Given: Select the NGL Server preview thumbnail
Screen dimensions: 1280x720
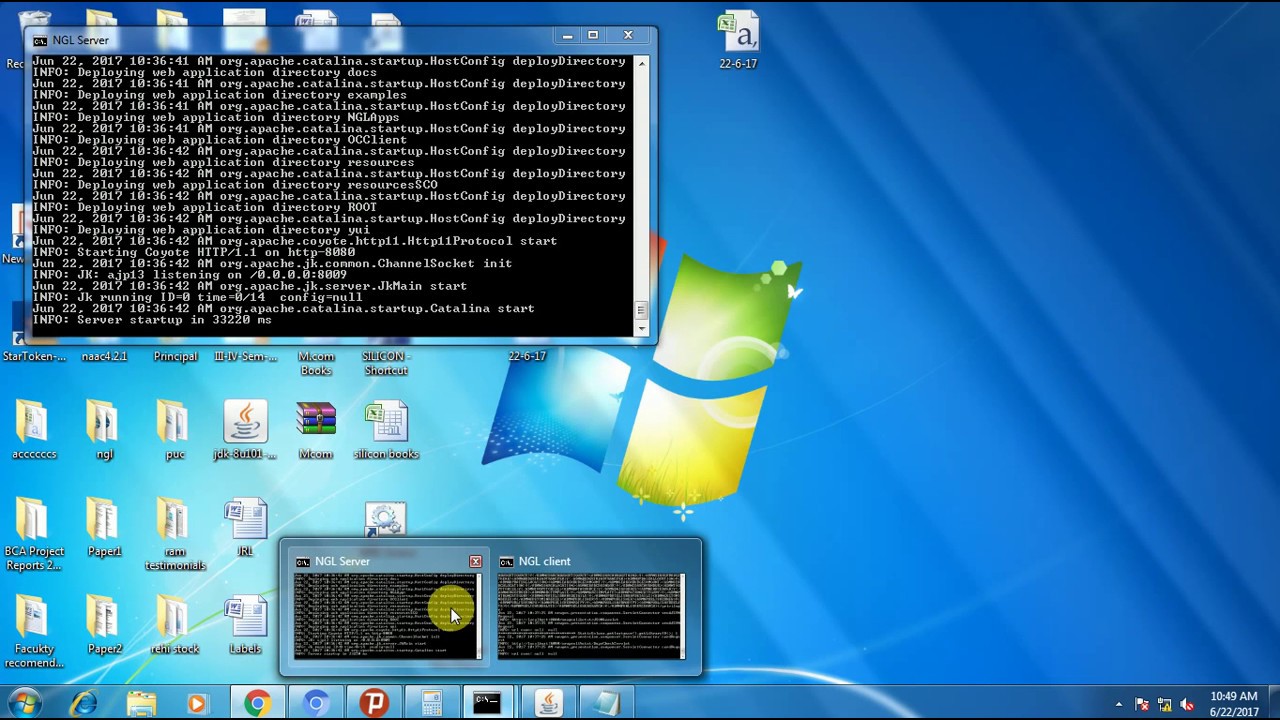Looking at the screenshot, I should click(387, 607).
